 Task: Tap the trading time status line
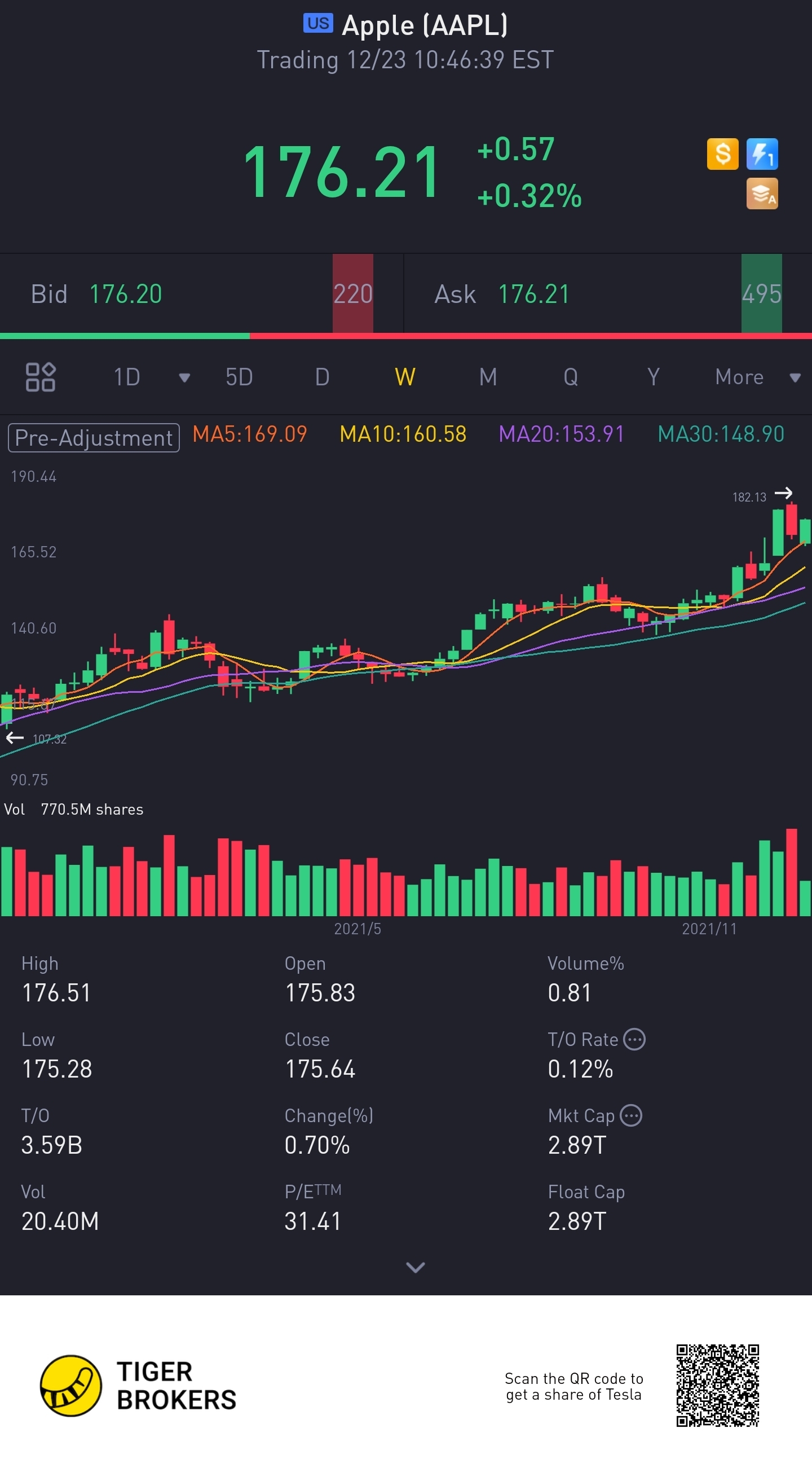pos(405,60)
